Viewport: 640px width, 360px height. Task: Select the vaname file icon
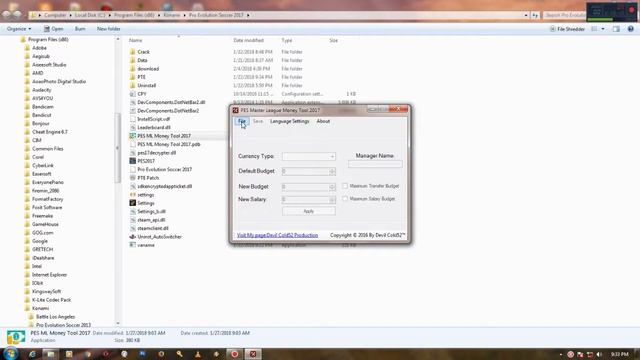(x=133, y=245)
